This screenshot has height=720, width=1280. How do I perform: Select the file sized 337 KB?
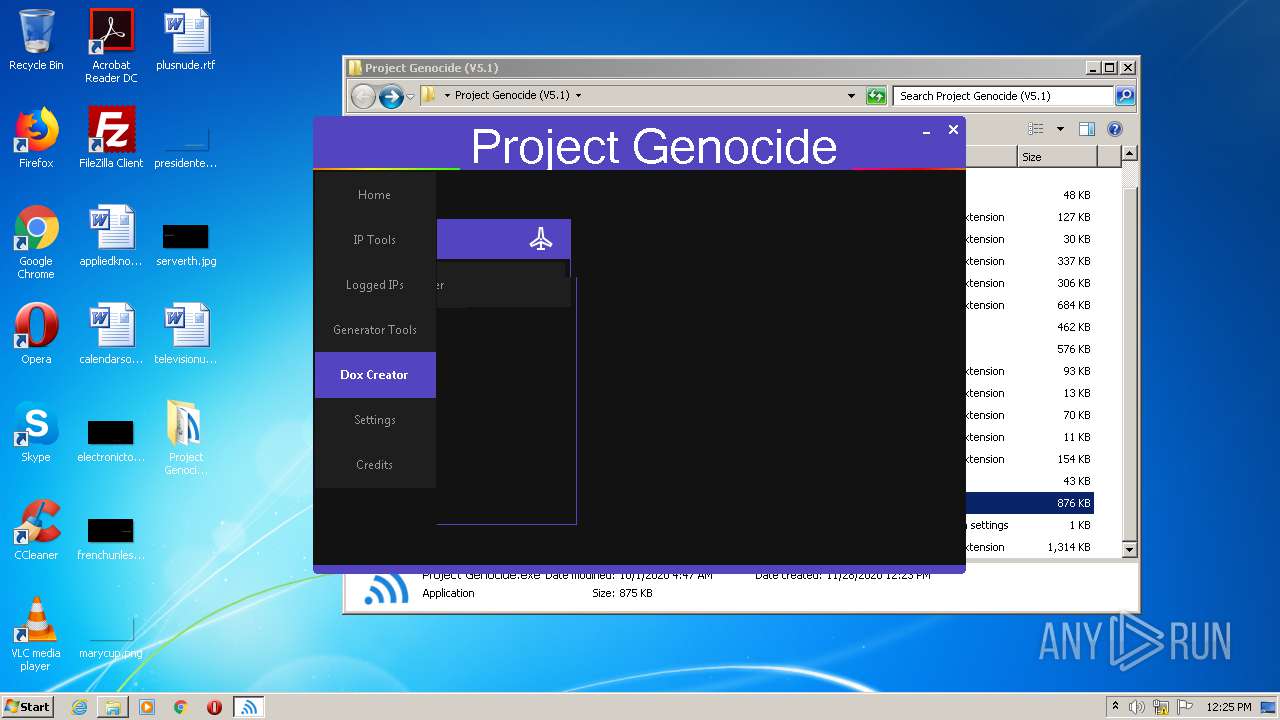(1029, 261)
